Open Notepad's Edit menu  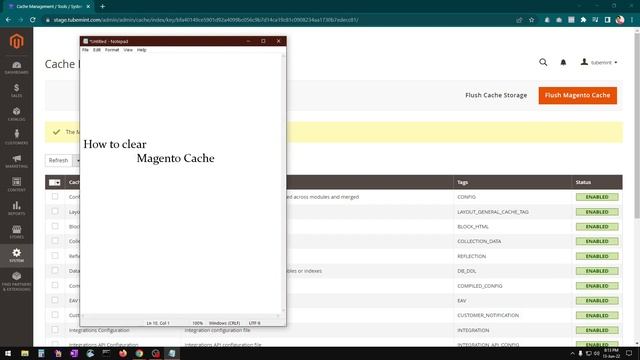pyautogui.click(x=97, y=50)
